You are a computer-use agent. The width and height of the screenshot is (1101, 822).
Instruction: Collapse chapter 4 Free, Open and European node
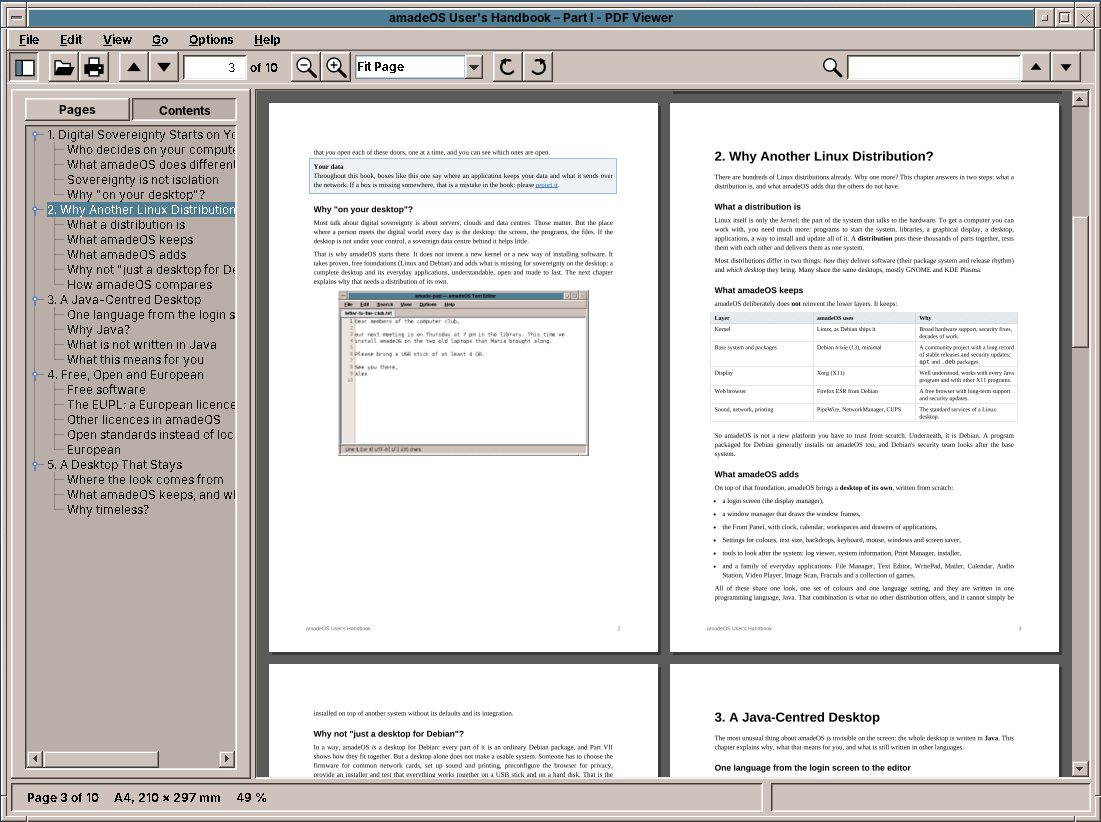pyautogui.click(x=35, y=375)
